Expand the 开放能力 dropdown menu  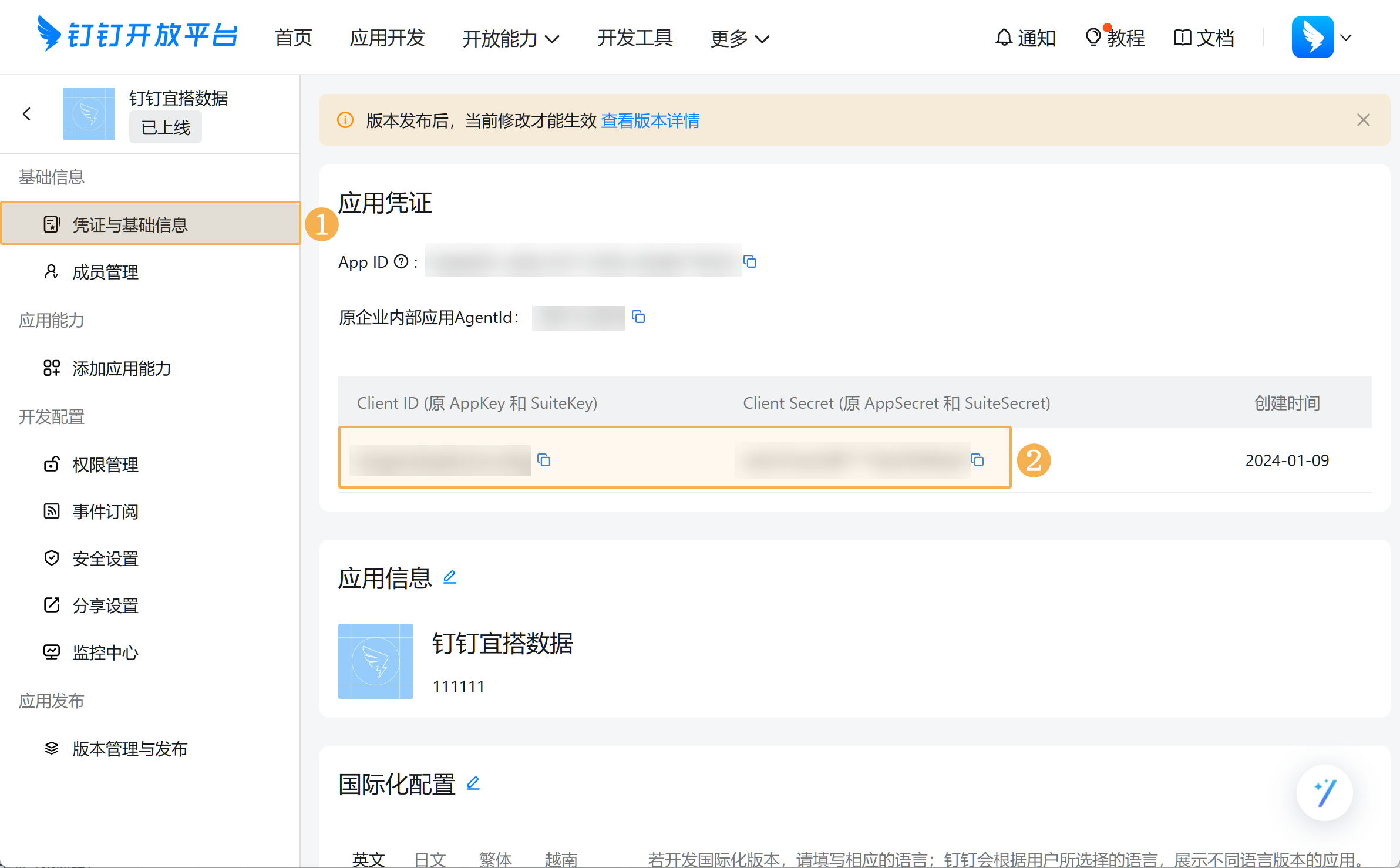(x=510, y=39)
